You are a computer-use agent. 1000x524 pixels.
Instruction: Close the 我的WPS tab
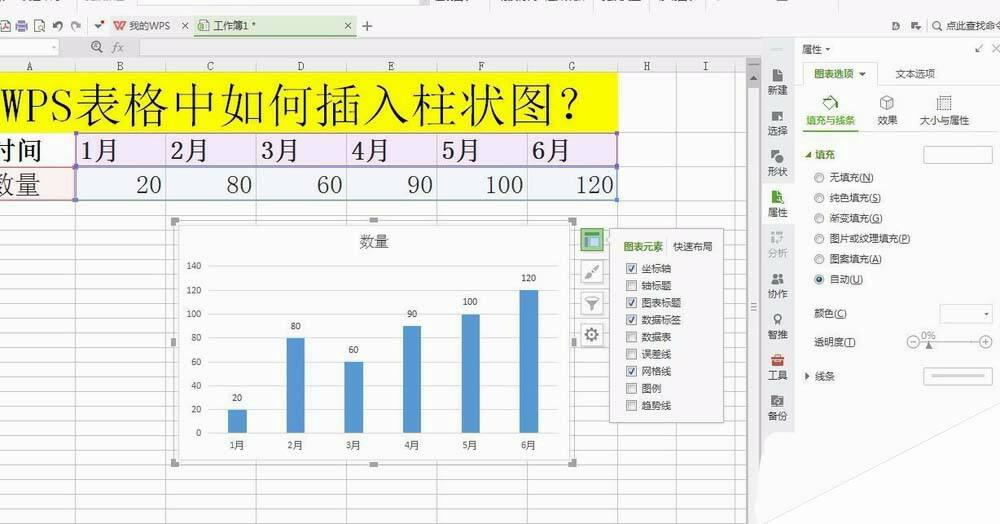point(185,26)
